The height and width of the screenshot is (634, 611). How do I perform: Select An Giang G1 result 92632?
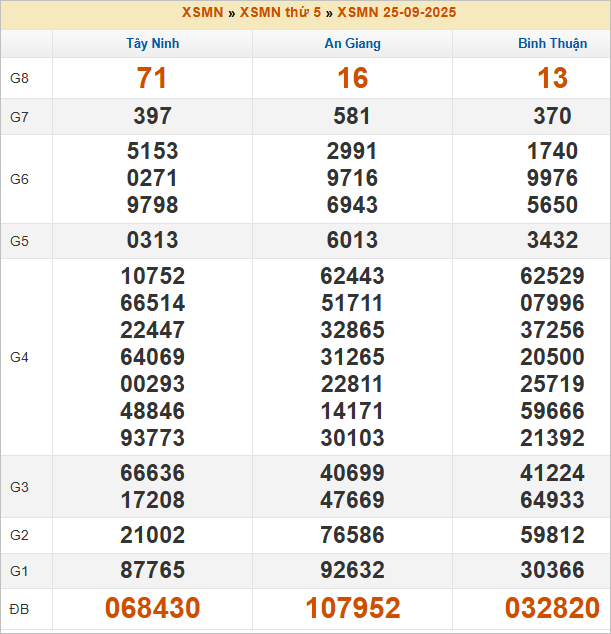[x=352, y=570]
